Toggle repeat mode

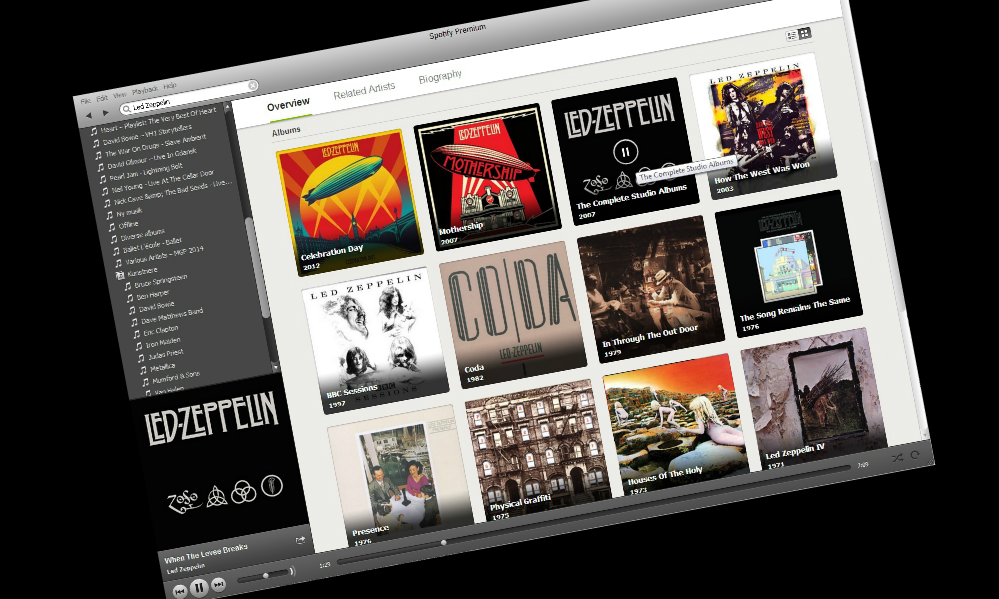click(x=914, y=455)
